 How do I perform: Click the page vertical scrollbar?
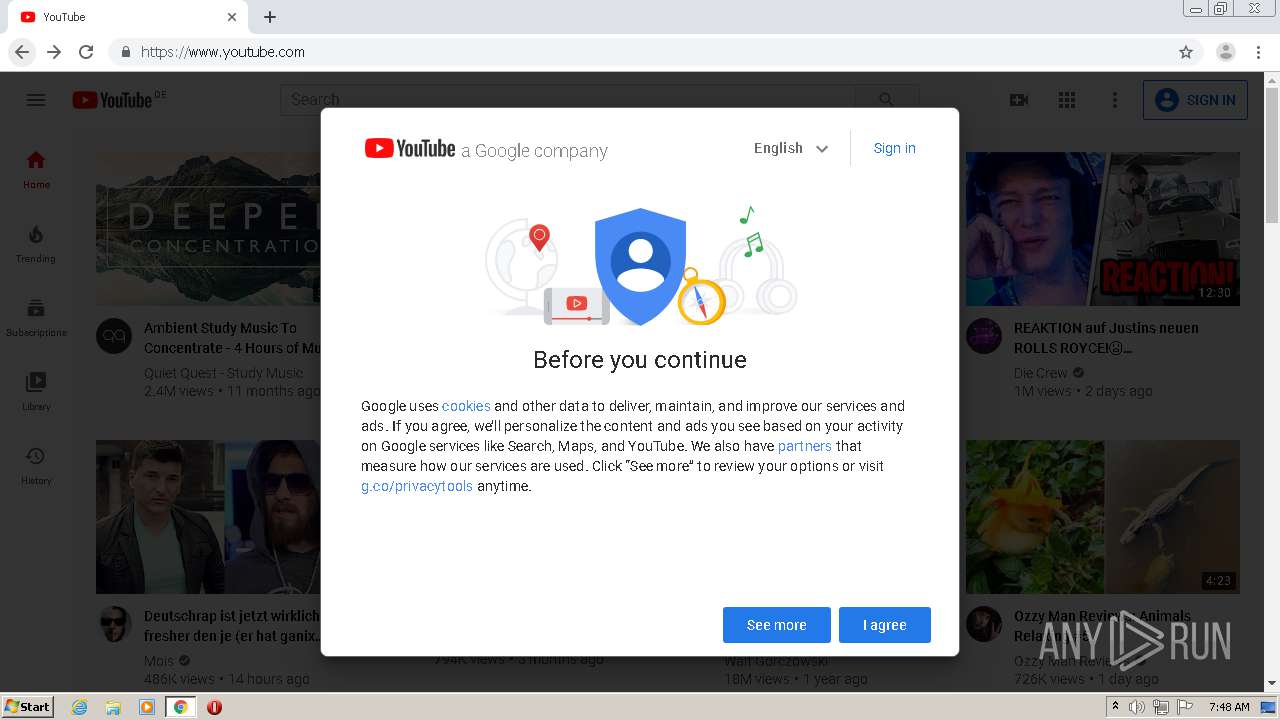[1272, 380]
